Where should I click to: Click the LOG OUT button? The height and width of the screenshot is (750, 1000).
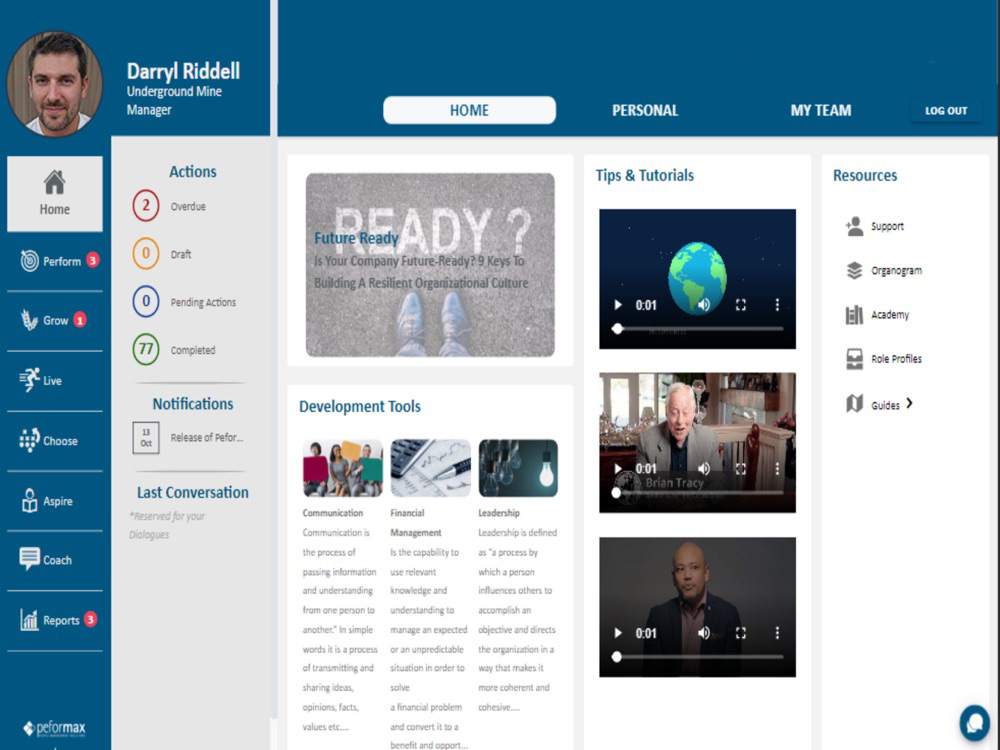coord(946,110)
